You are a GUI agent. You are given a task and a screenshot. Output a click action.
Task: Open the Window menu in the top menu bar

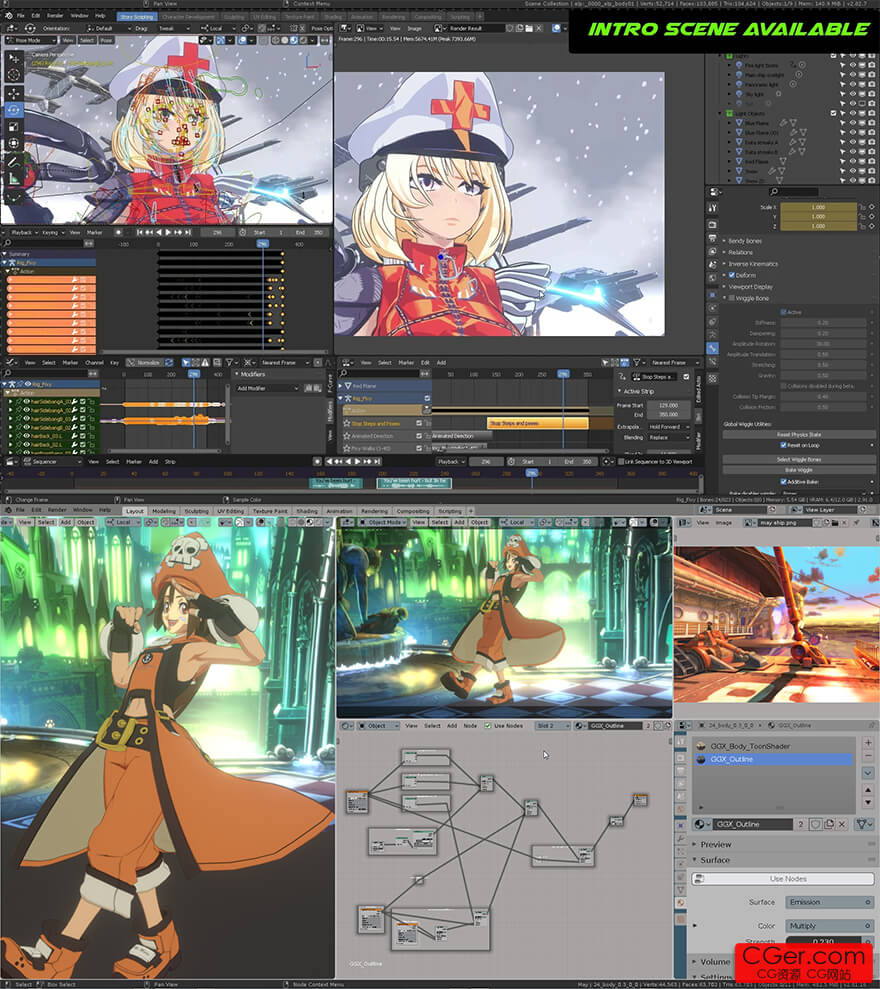coord(79,15)
